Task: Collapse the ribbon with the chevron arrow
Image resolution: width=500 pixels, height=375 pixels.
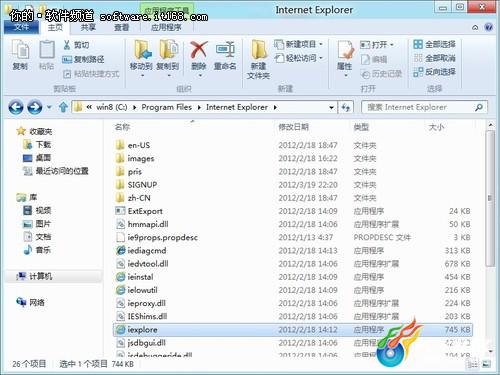Action: (x=475, y=27)
